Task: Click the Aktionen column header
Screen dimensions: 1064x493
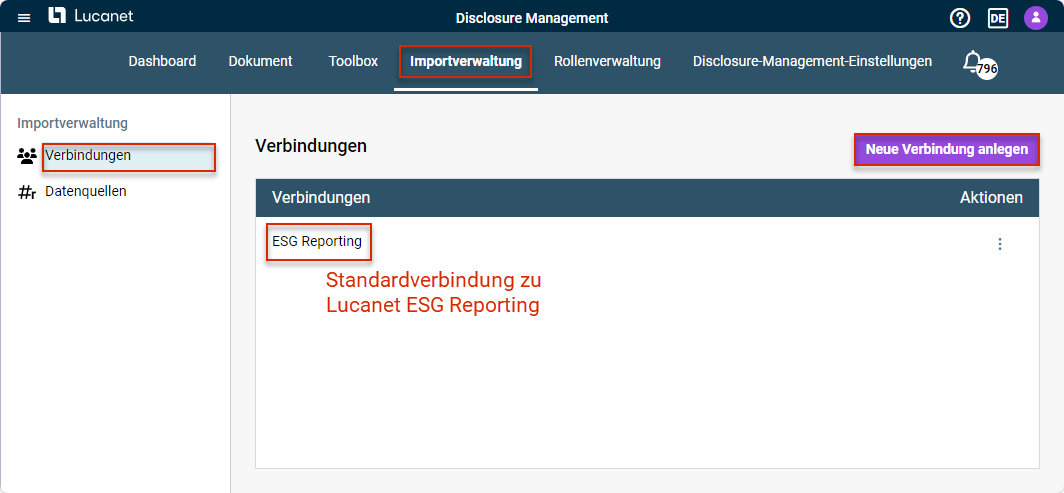Action: point(991,198)
